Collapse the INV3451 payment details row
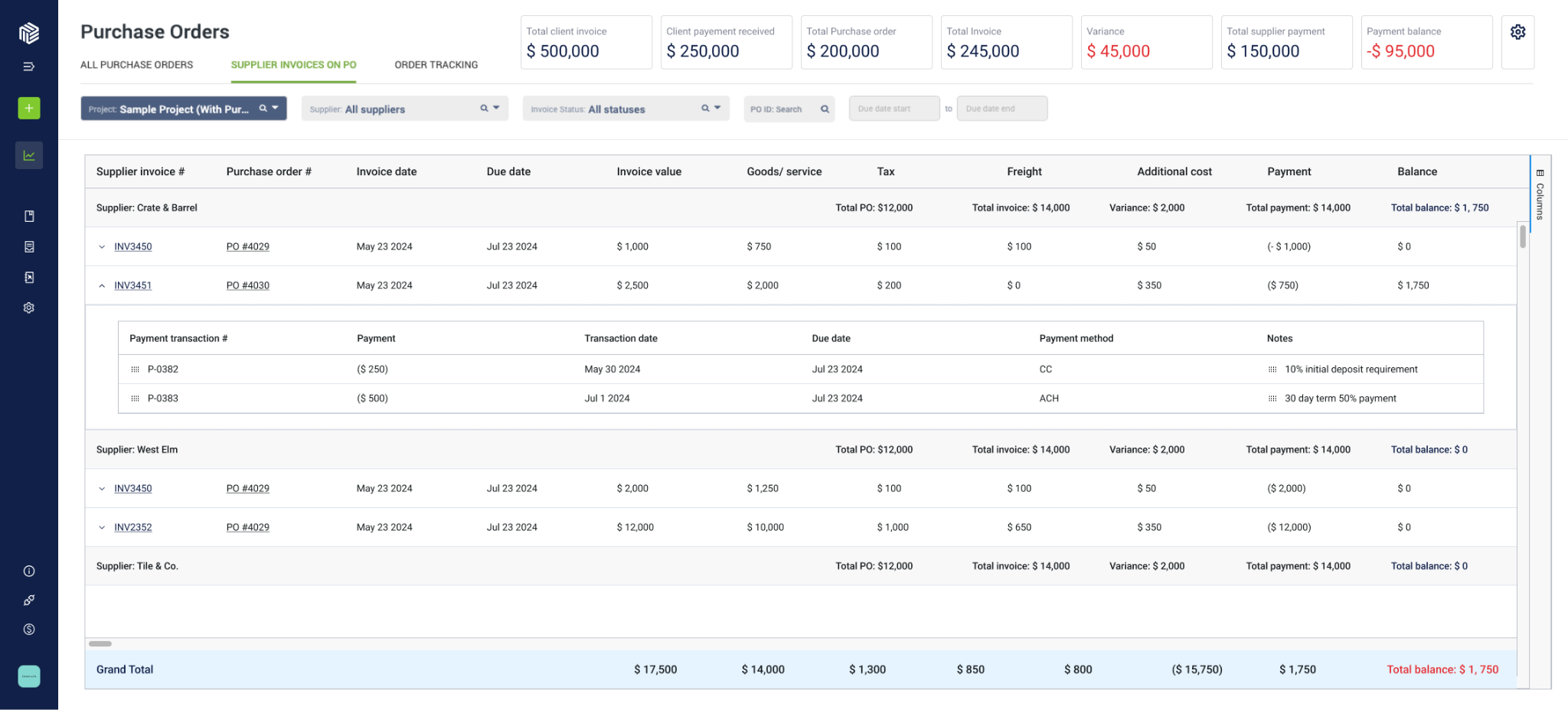Screen dimensions: 1568x710 pyautogui.click(x=103, y=285)
